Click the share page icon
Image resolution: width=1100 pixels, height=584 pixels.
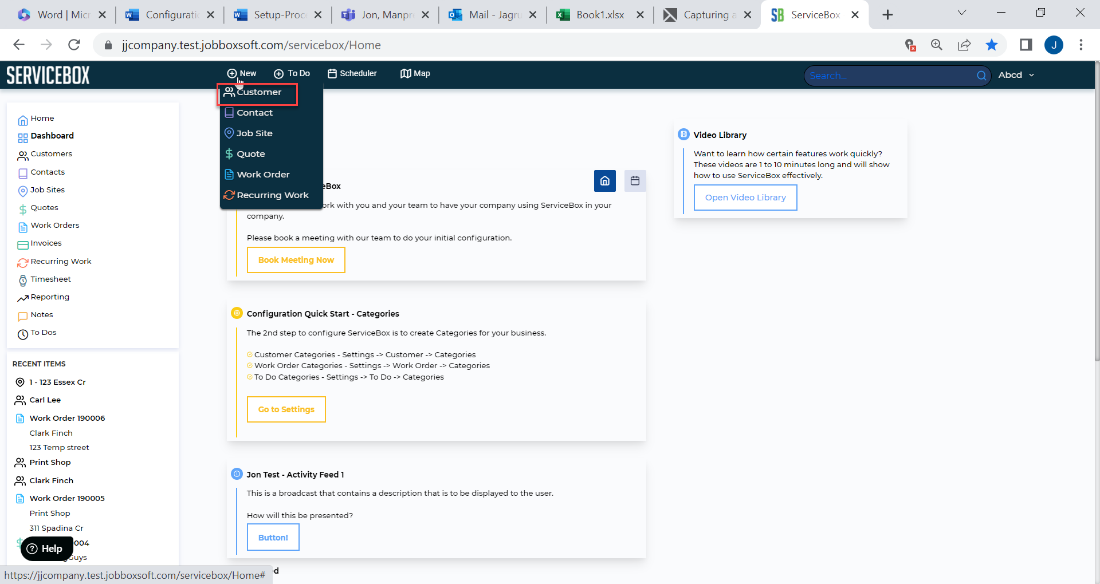[964, 45]
